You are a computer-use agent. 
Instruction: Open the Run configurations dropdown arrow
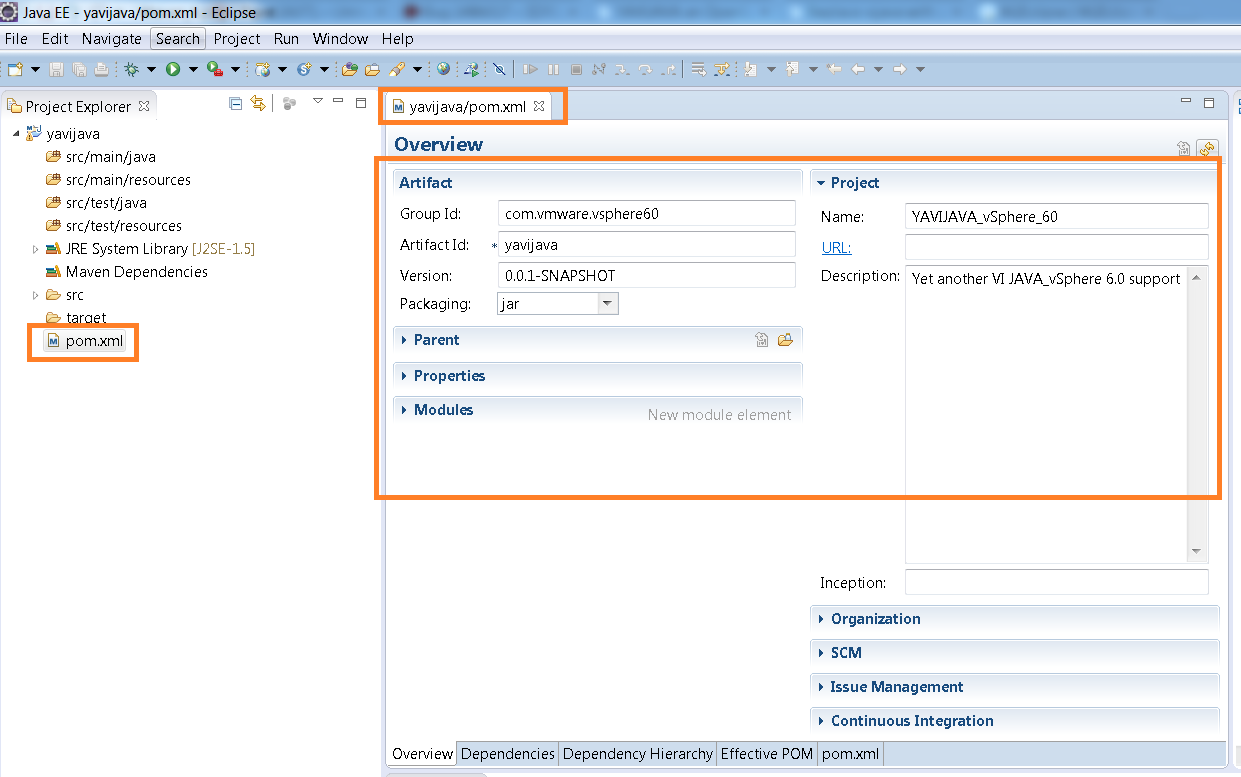pyautogui.click(x=193, y=69)
